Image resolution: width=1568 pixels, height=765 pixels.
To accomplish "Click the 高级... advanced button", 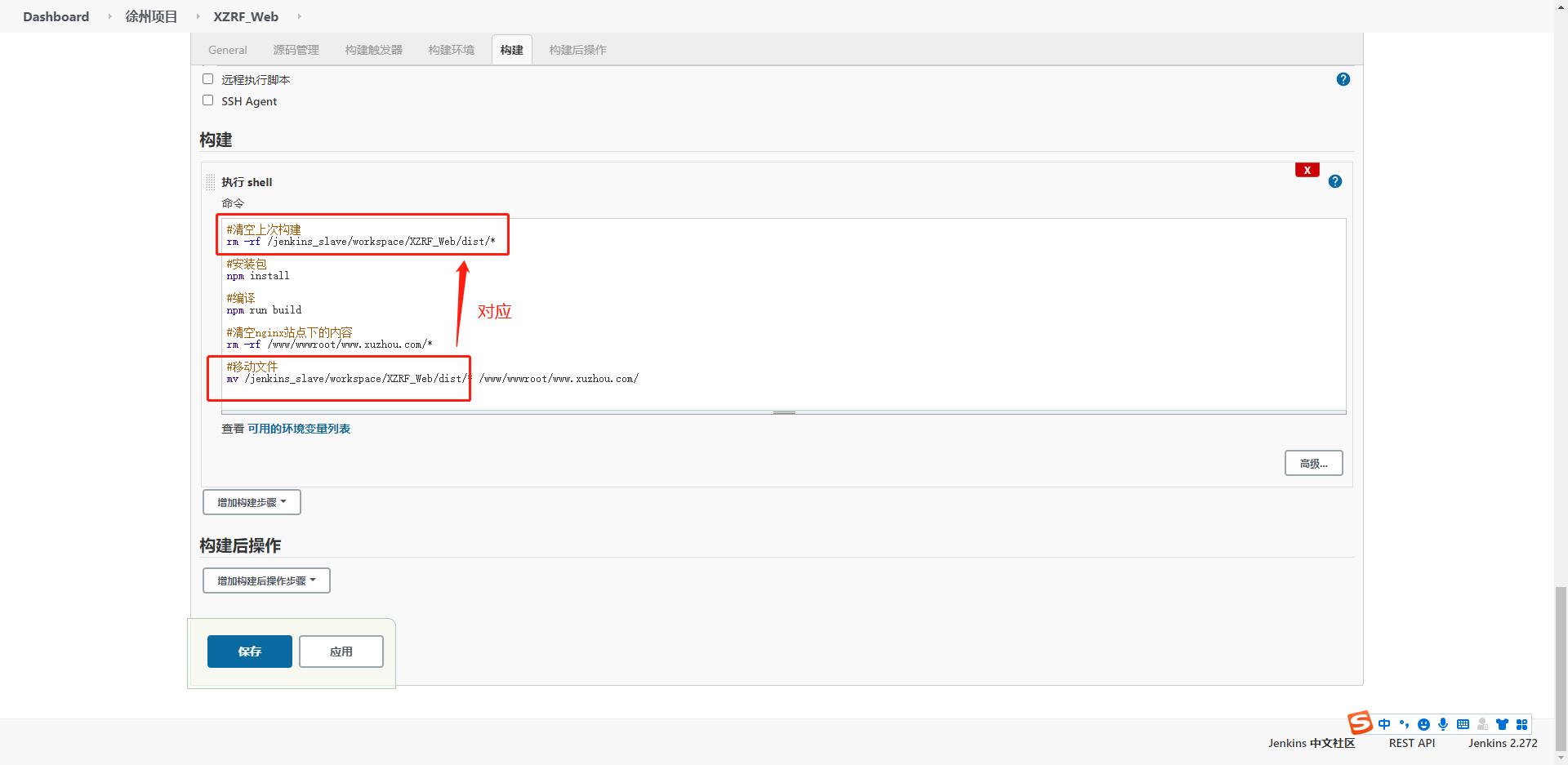I will click(1313, 463).
